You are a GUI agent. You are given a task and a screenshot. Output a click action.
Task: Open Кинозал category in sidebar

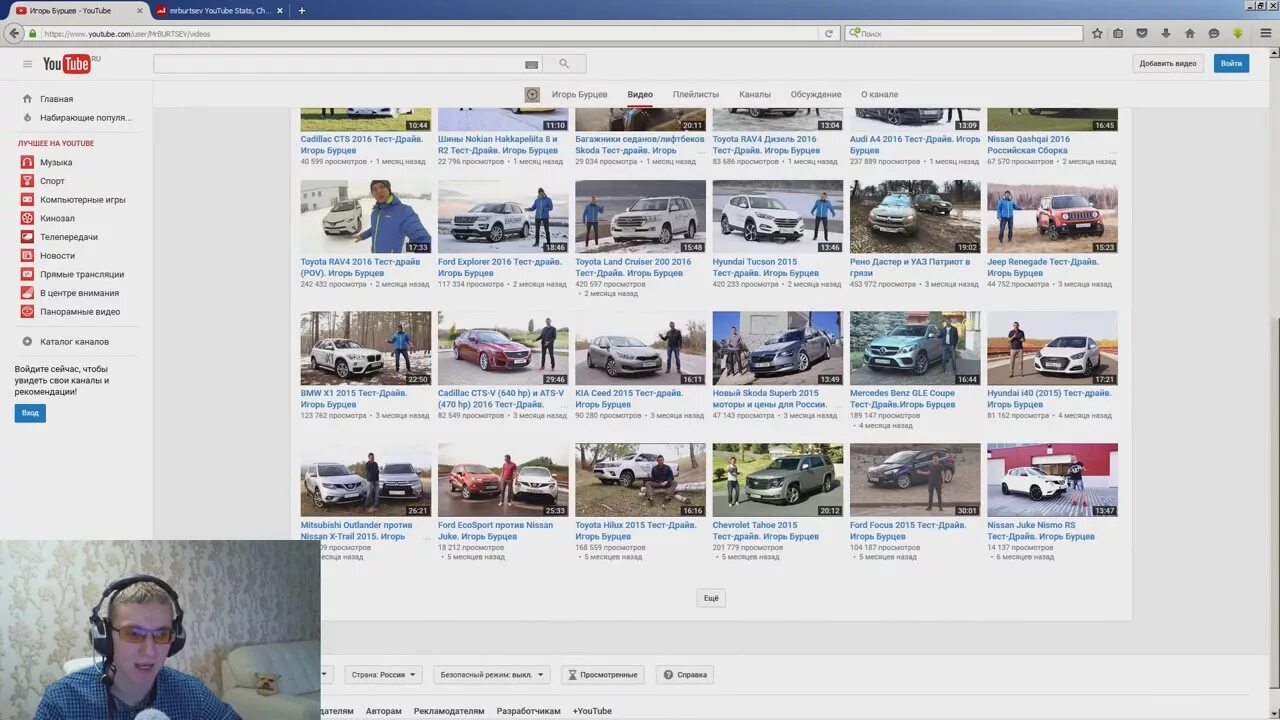click(57, 218)
